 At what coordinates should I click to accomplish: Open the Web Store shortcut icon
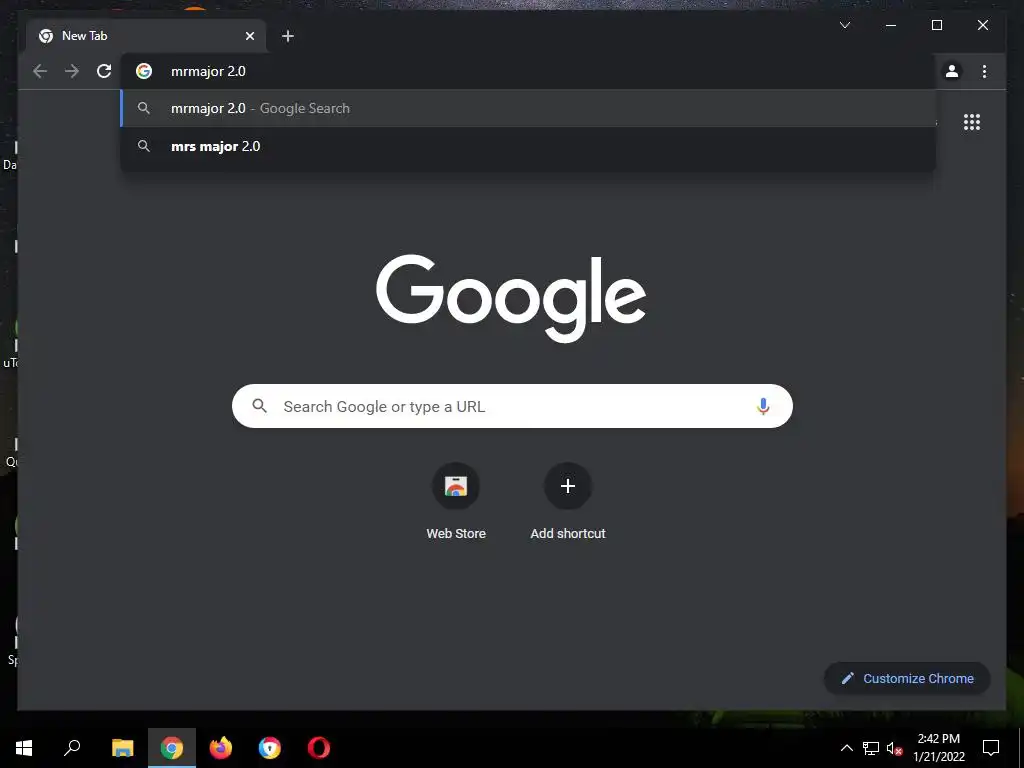point(456,486)
